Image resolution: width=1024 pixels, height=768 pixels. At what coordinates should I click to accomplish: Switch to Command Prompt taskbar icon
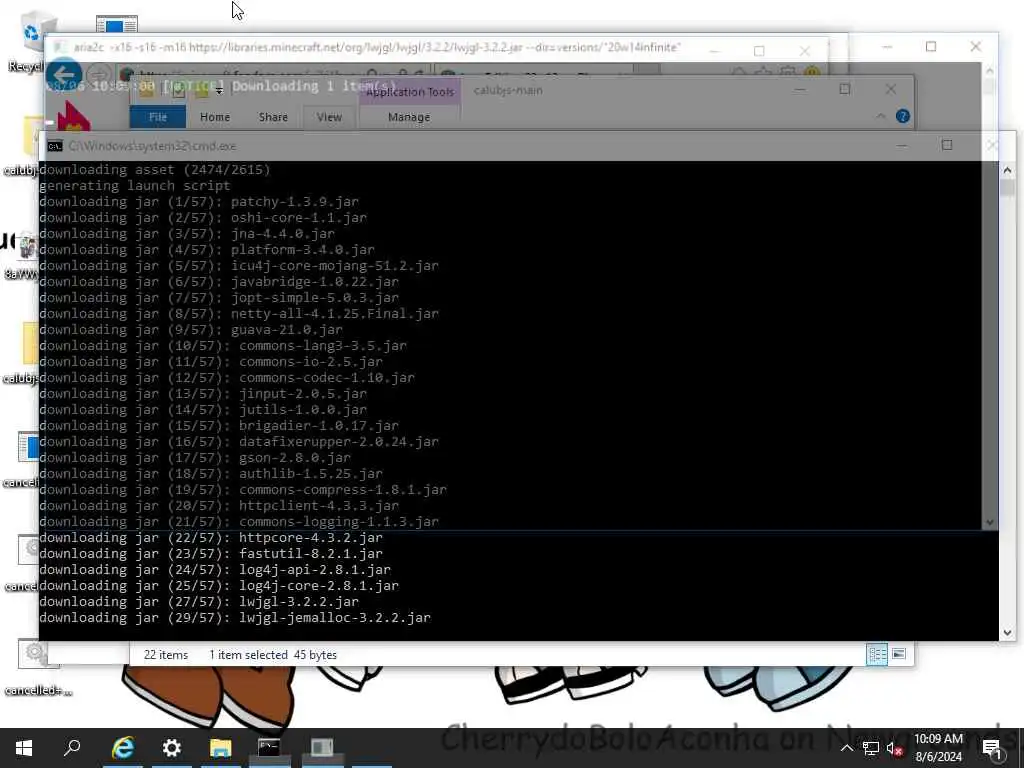[269, 748]
